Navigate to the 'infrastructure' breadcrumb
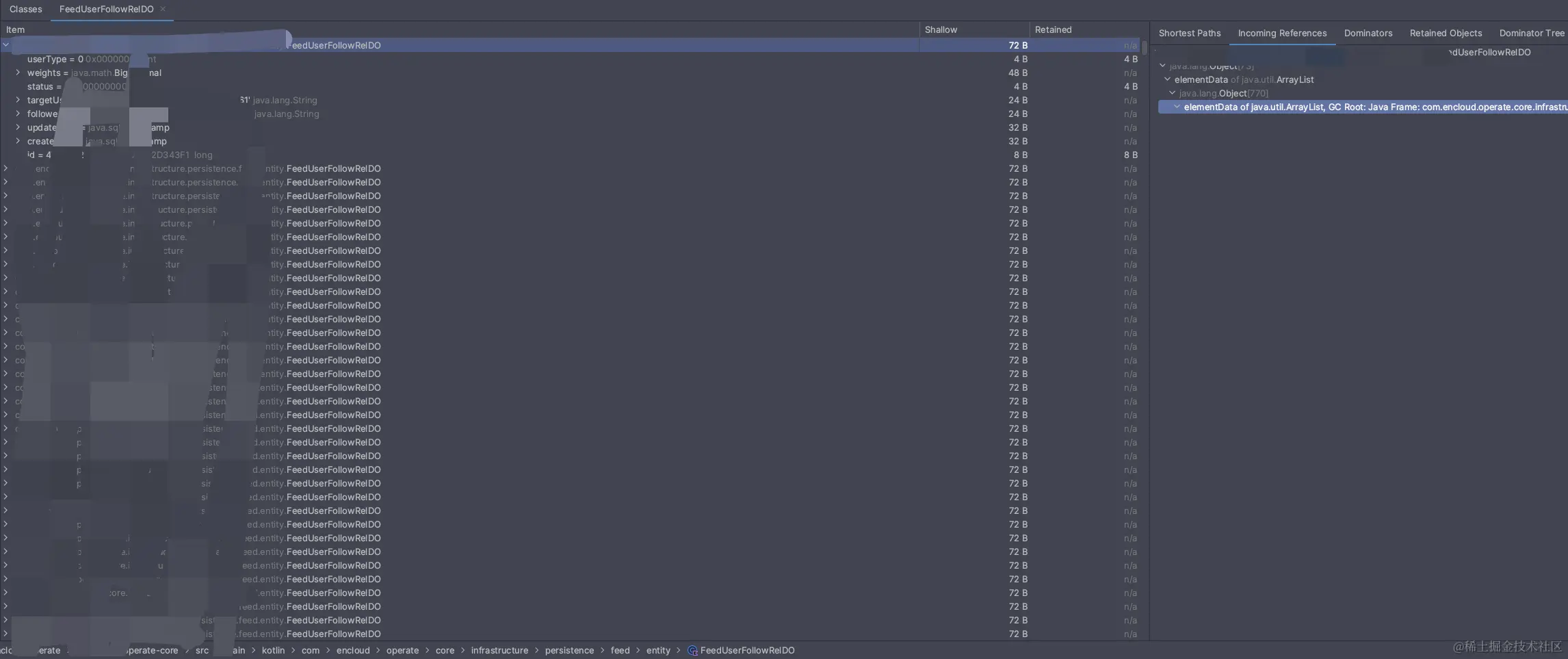This screenshot has height=659, width=1568. tap(499, 650)
